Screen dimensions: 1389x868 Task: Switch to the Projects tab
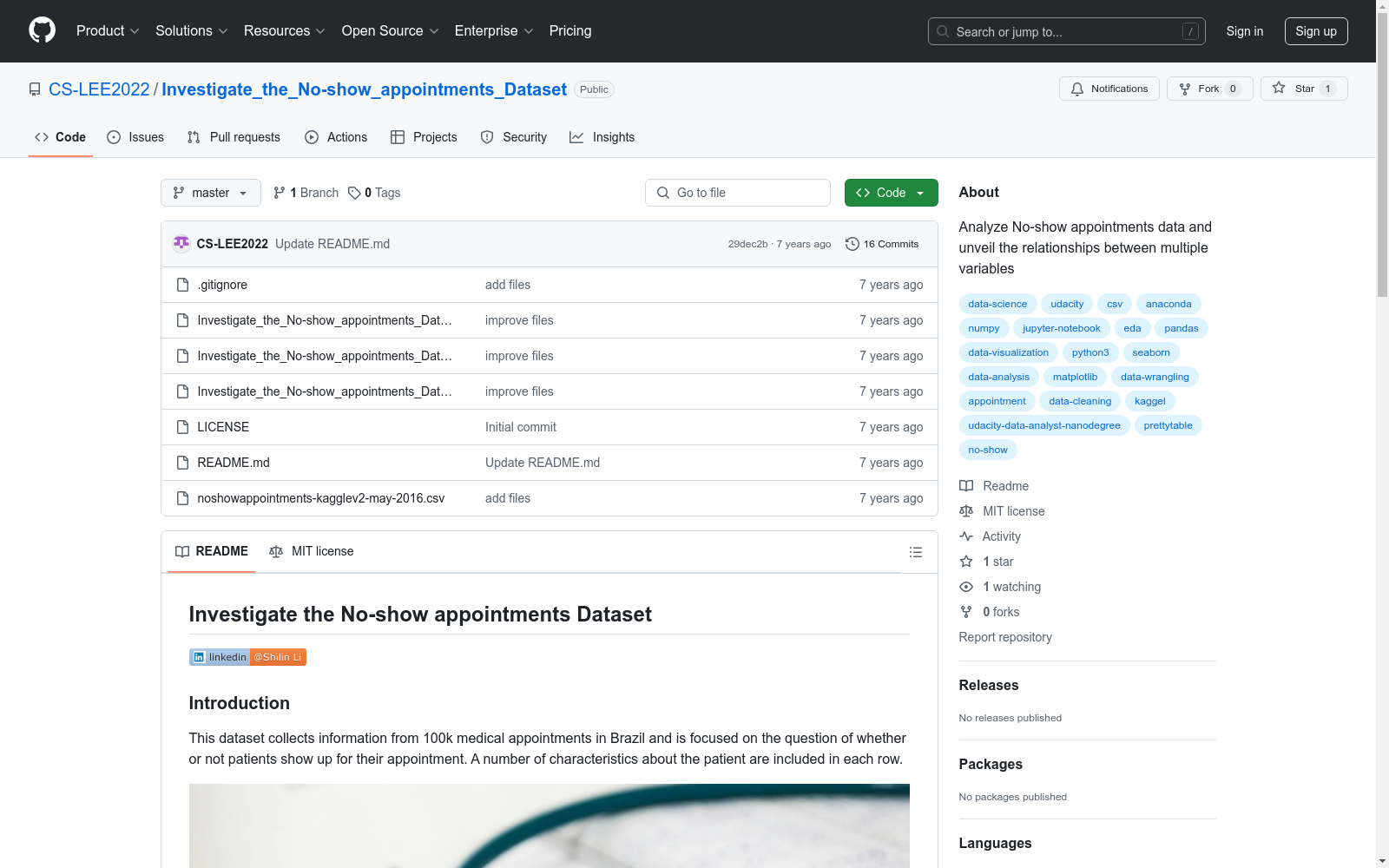[x=424, y=137]
